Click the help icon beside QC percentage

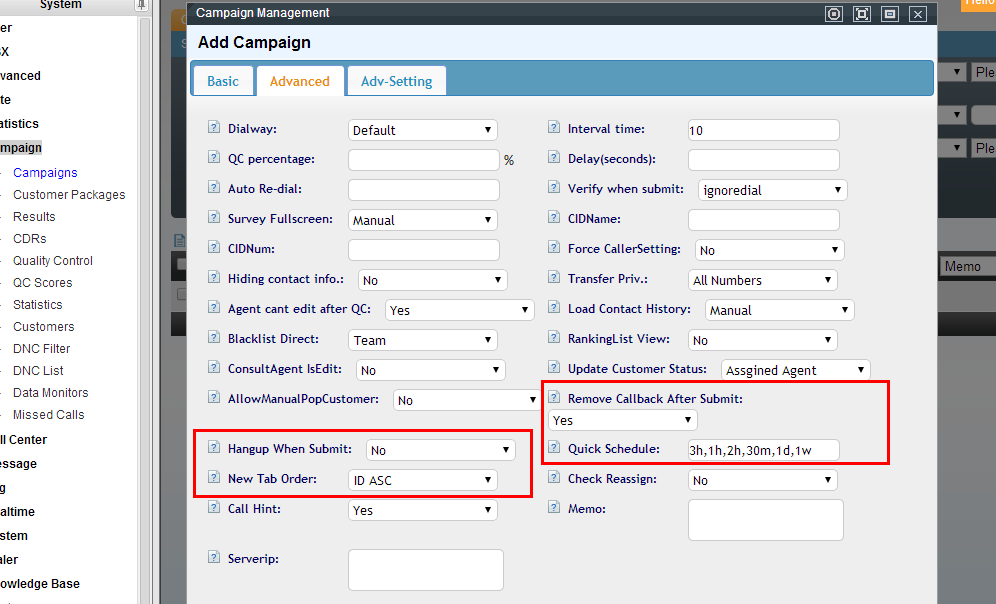click(214, 158)
